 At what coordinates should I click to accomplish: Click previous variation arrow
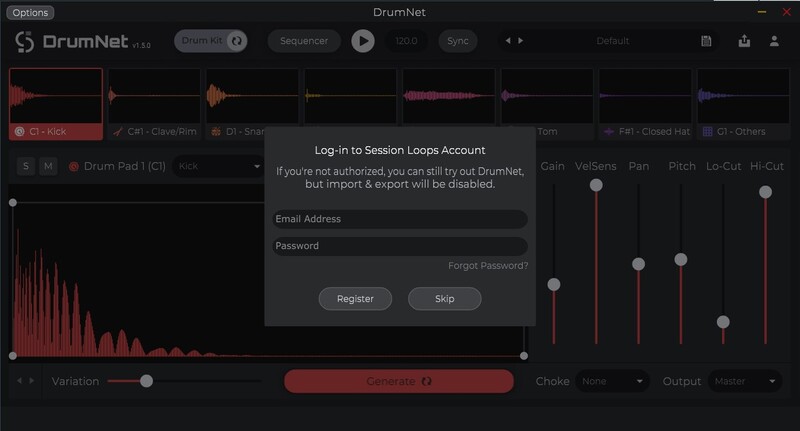click(x=19, y=381)
